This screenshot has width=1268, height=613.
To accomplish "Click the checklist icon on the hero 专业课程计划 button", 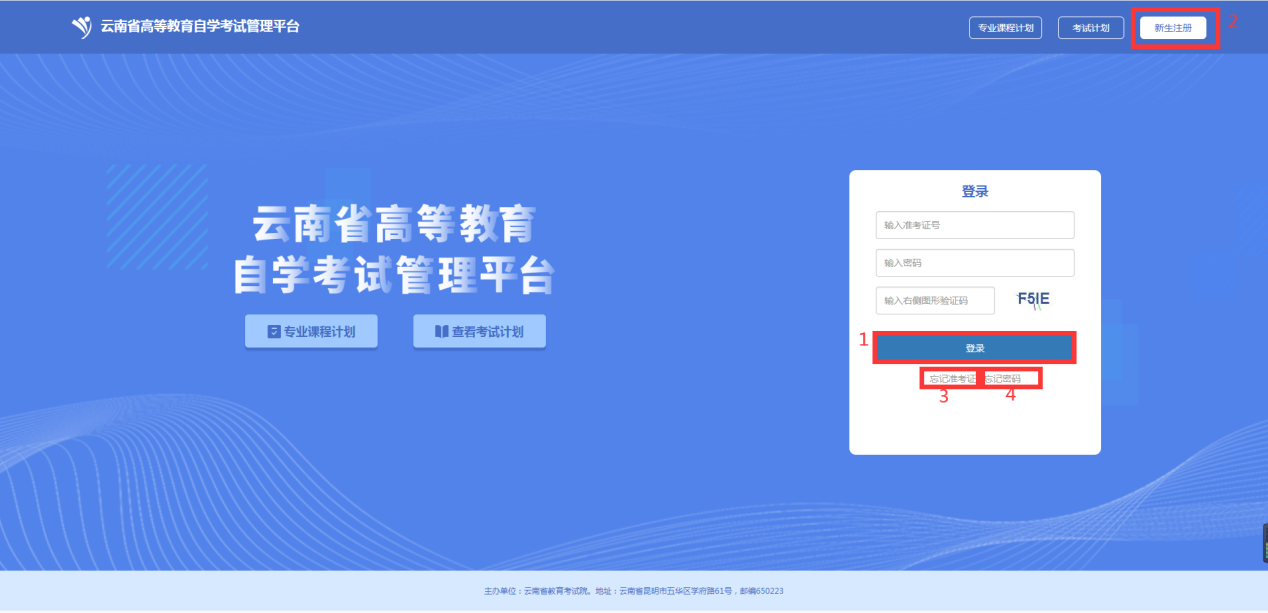I will tap(273, 332).
